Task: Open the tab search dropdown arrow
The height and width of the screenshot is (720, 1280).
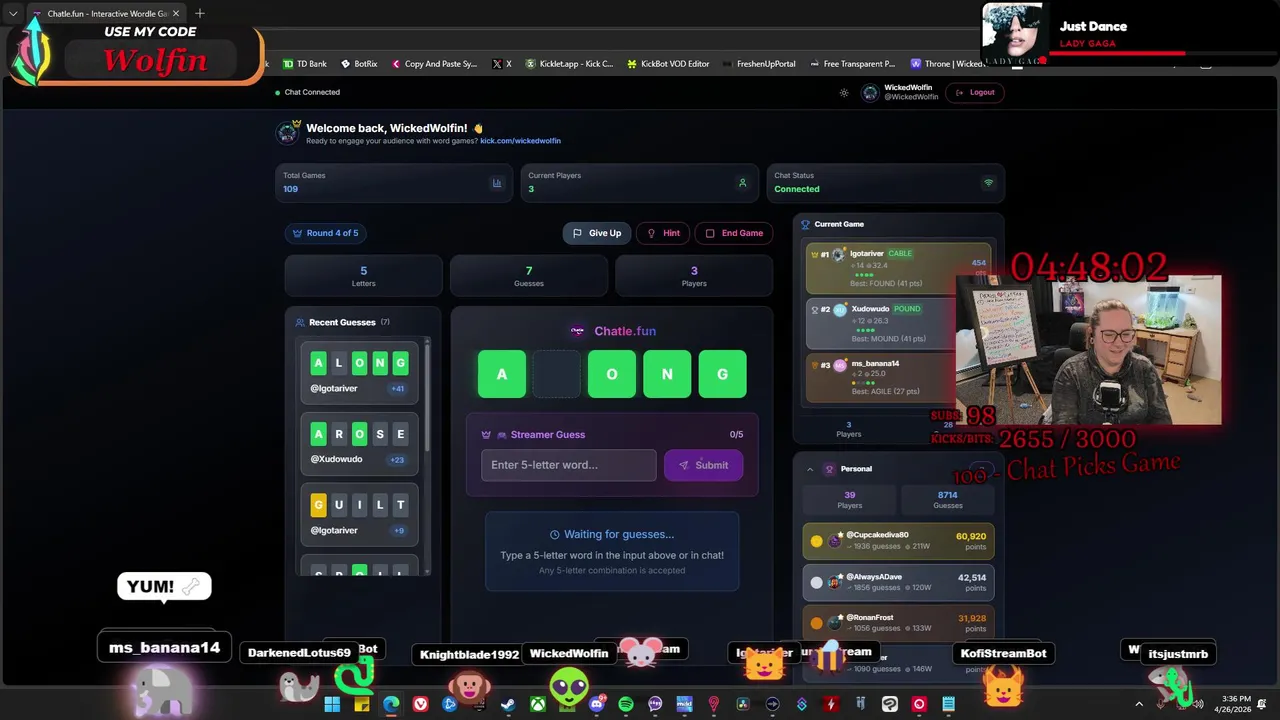Action: [13, 14]
